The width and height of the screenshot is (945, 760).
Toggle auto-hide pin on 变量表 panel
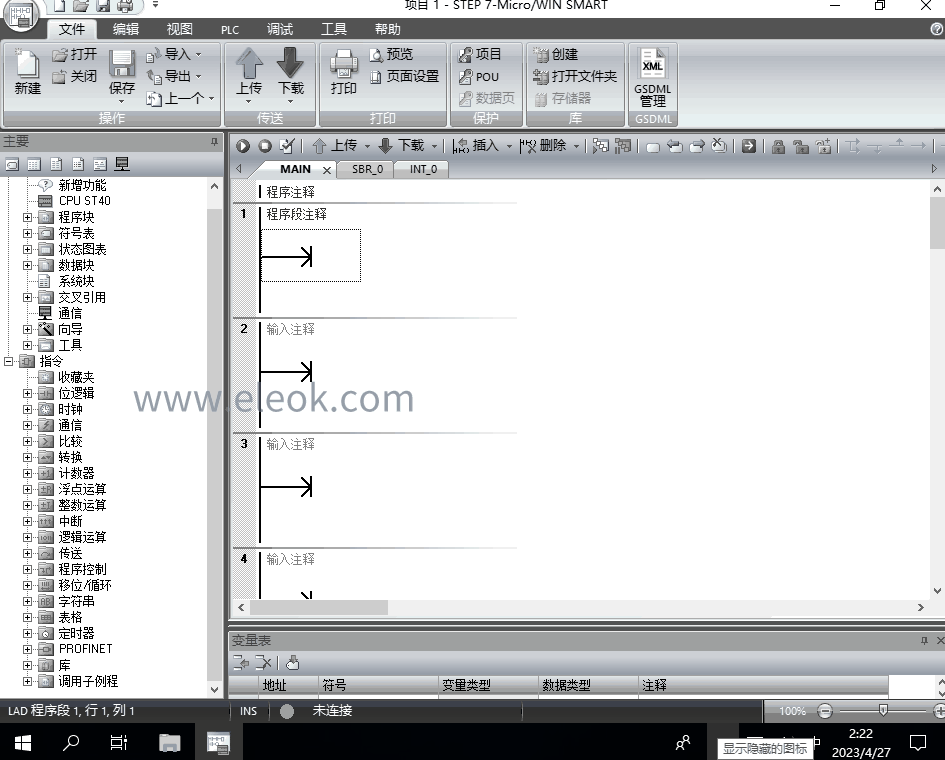(925, 640)
